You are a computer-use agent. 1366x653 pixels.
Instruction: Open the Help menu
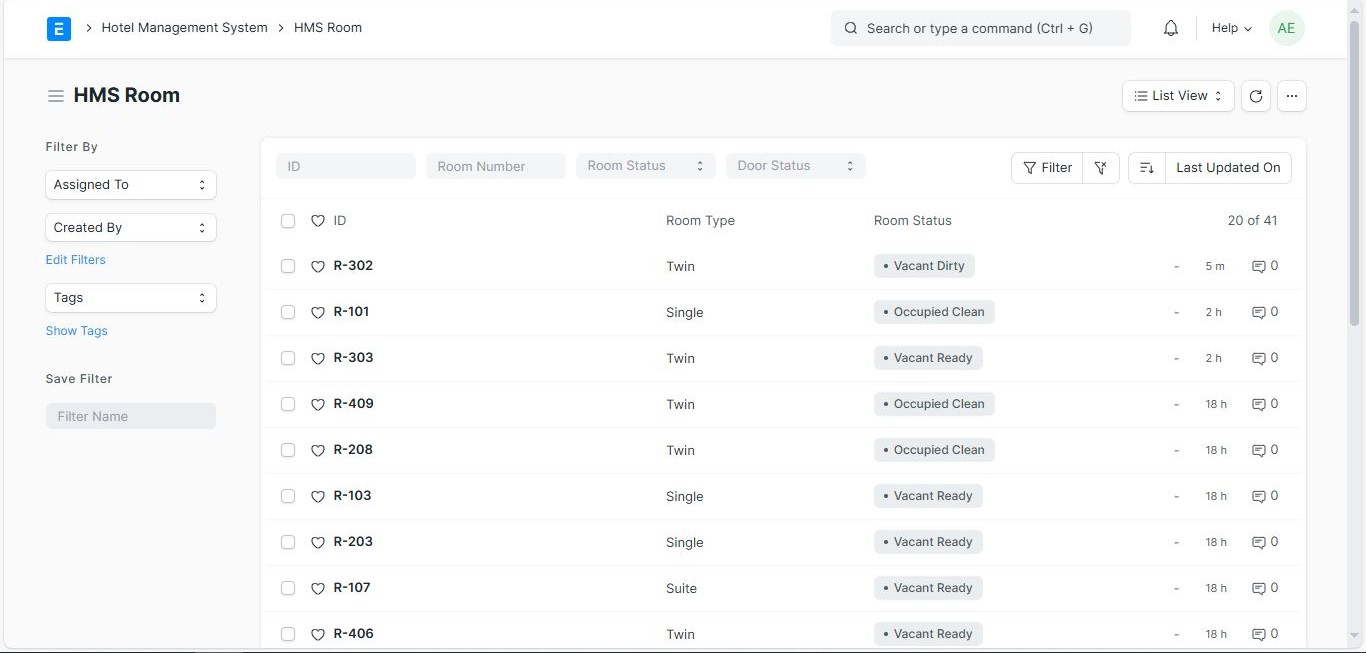click(1231, 29)
